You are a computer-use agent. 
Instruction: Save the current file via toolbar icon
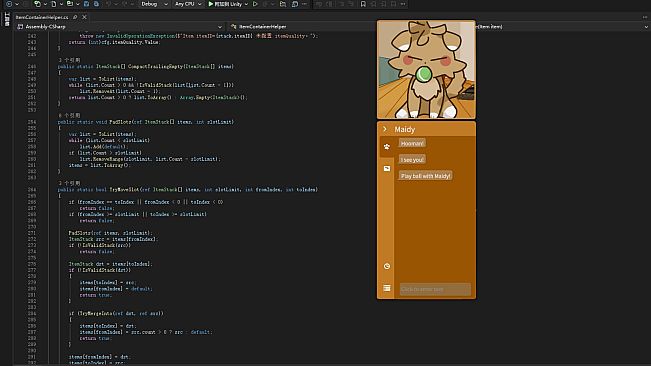tap(86, 4)
